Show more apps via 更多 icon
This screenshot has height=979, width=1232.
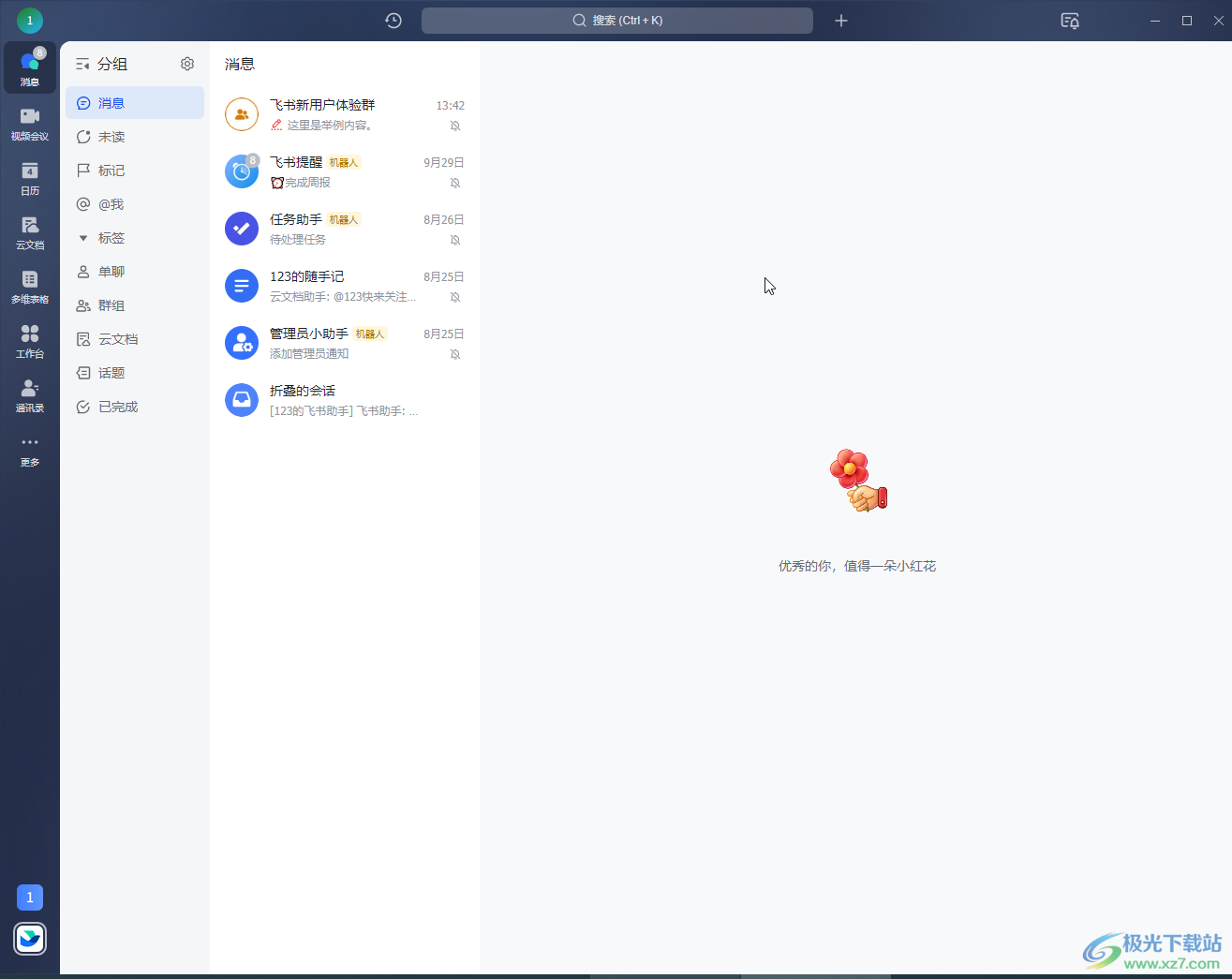(30, 450)
